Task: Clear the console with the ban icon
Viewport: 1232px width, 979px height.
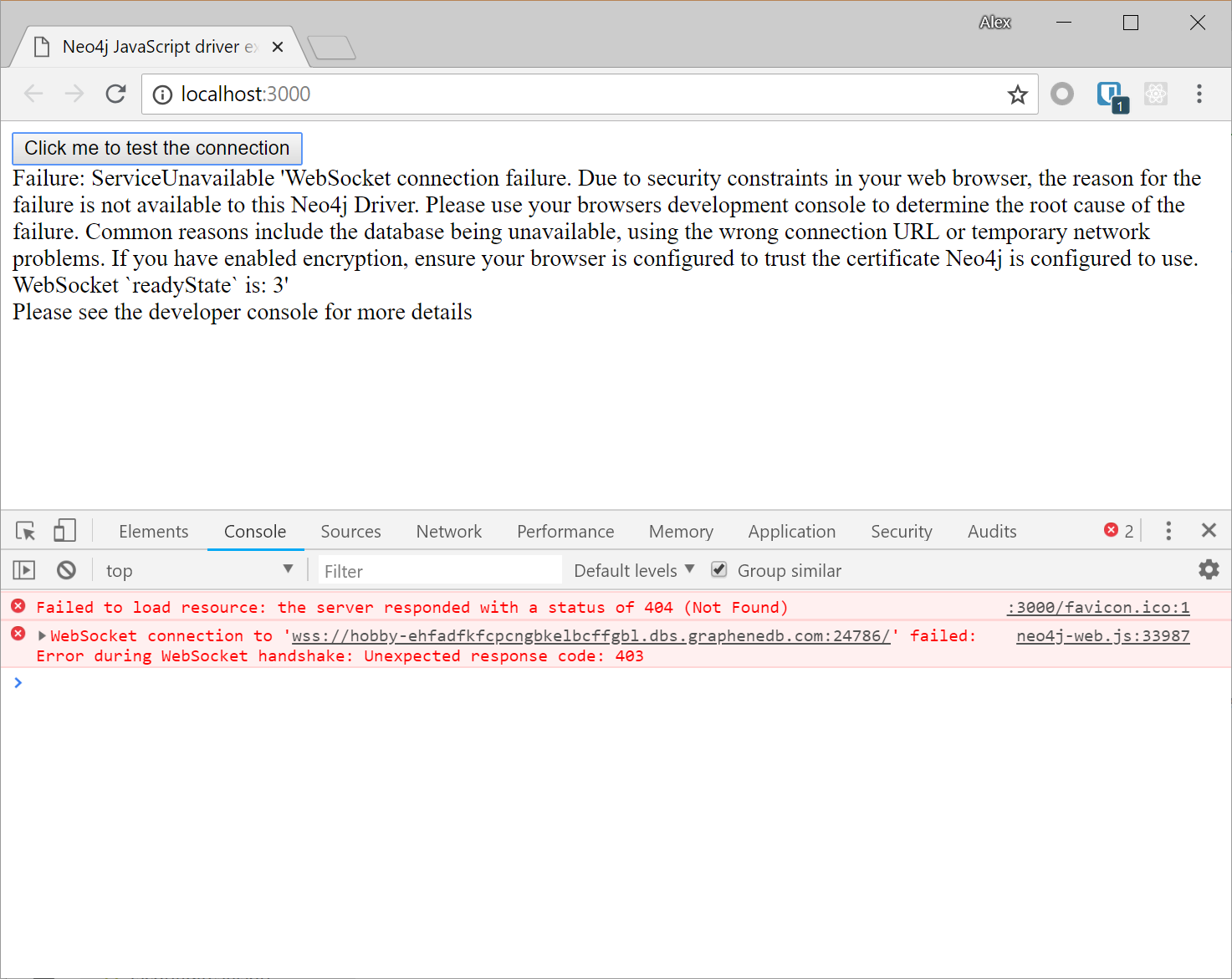Action: [x=66, y=569]
